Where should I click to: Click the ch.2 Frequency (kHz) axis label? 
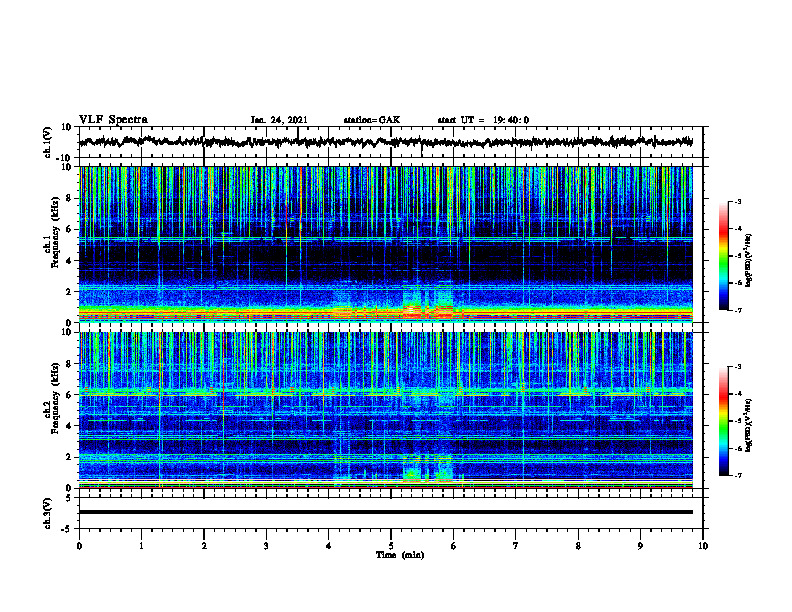pyautogui.click(x=51, y=398)
